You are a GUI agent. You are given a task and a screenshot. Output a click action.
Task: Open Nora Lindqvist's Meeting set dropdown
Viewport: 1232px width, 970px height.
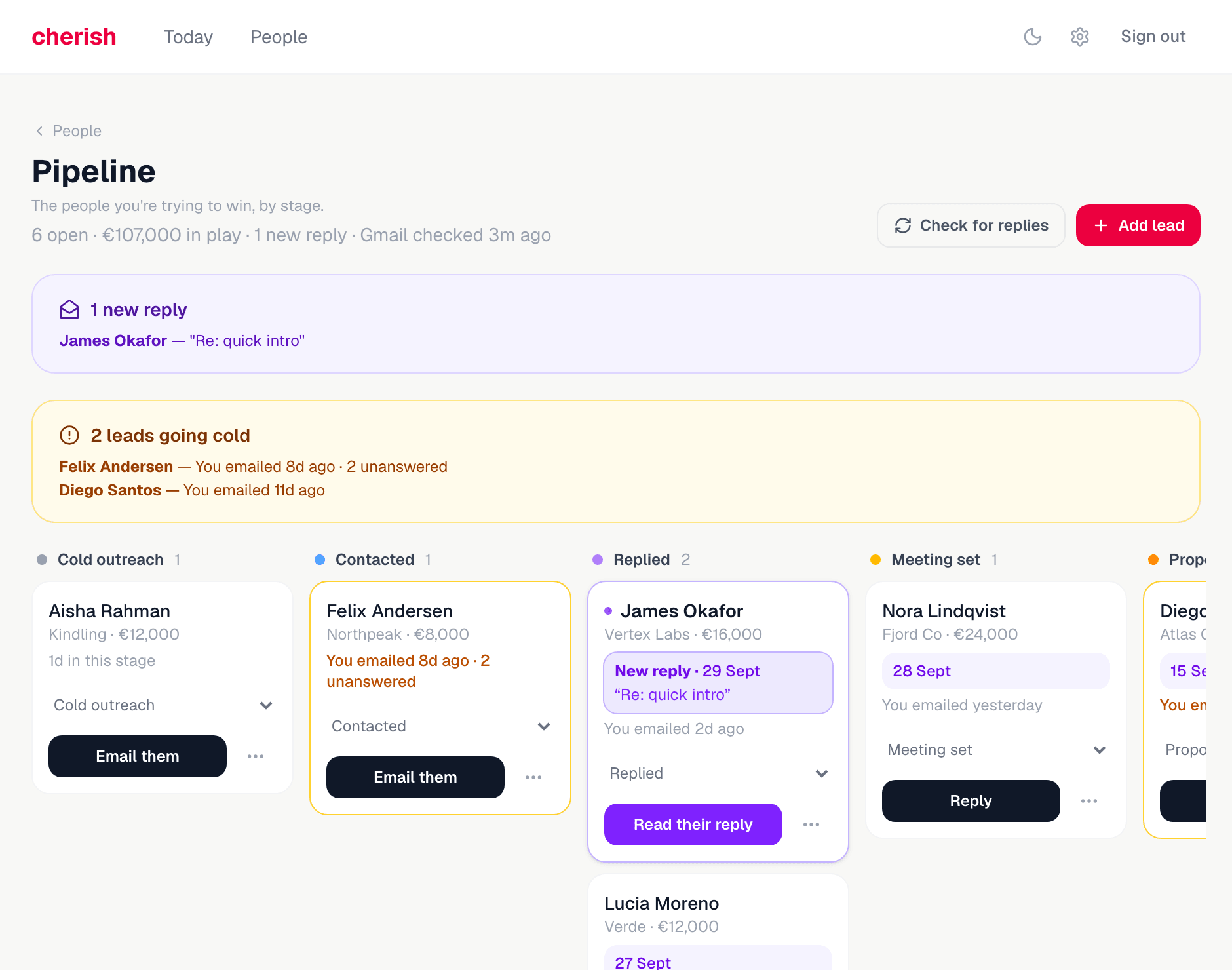click(x=996, y=750)
